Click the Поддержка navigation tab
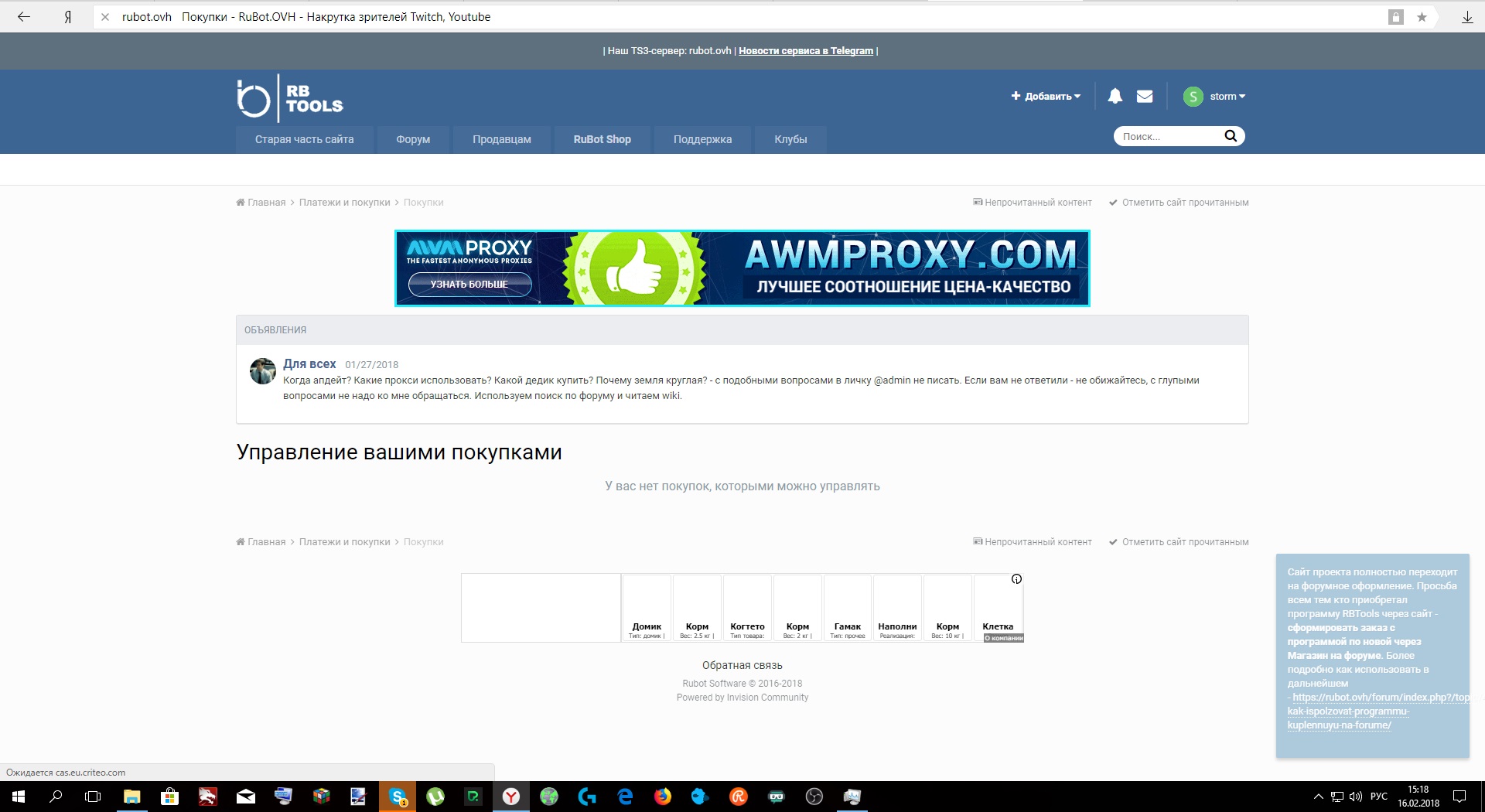 (x=702, y=140)
